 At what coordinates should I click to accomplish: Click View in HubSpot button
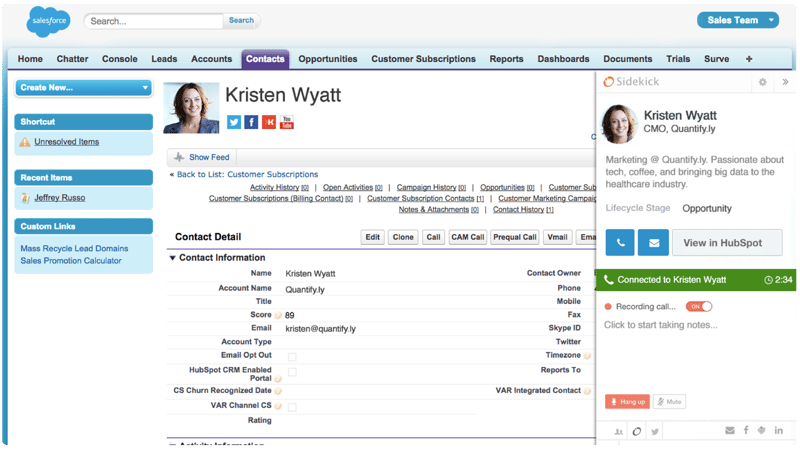pyautogui.click(x=727, y=243)
